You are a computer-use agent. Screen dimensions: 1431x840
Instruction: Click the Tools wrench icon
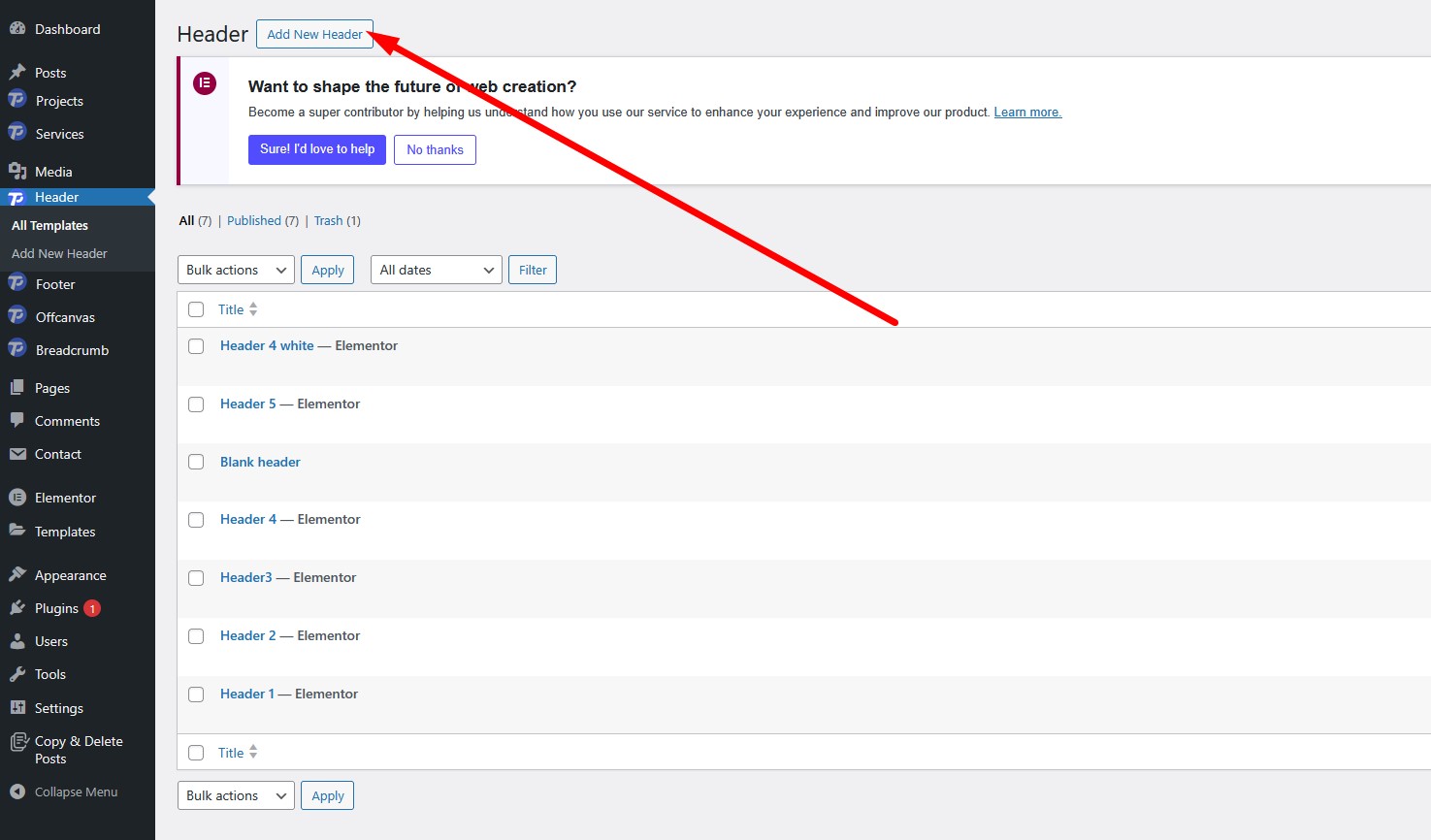tap(16, 674)
